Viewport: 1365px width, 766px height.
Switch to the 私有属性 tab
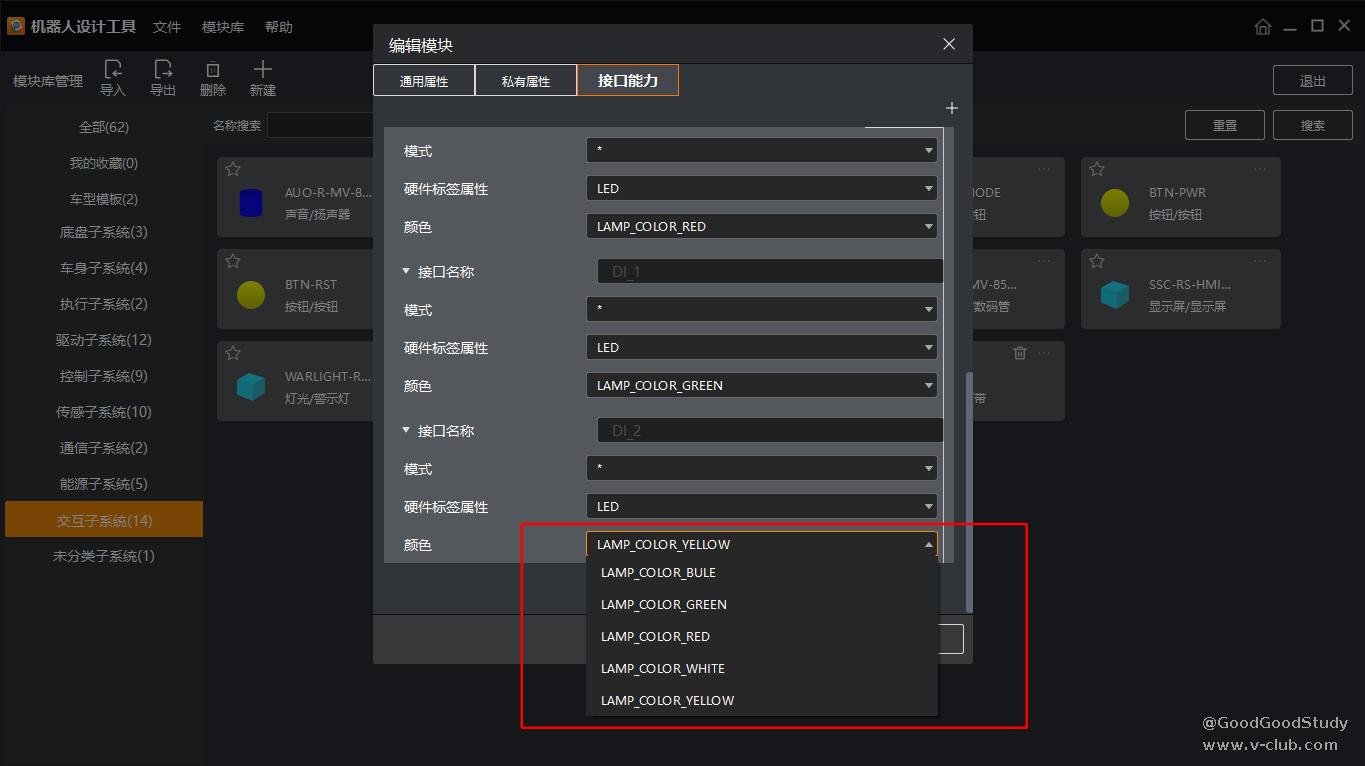pyautogui.click(x=526, y=81)
